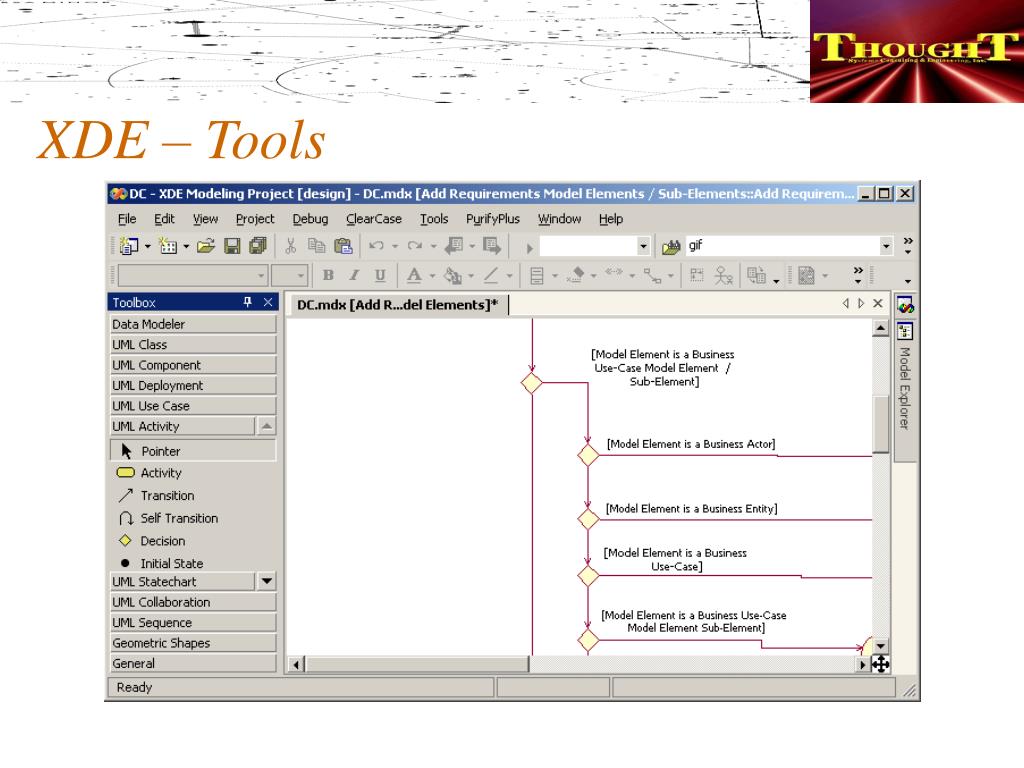Click the Line Color icon

tap(491, 276)
